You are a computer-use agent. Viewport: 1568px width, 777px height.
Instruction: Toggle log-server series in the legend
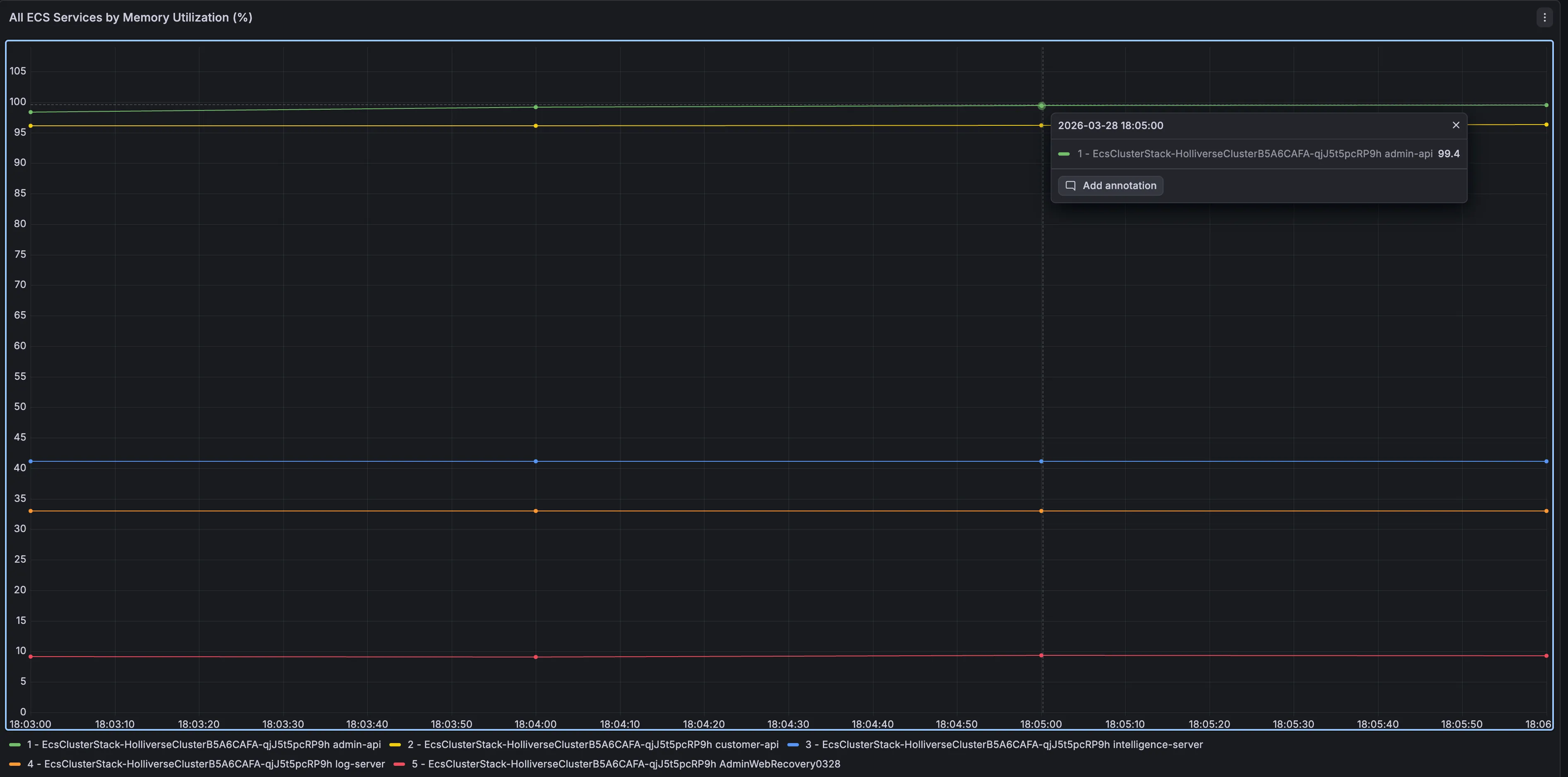pos(206,764)
